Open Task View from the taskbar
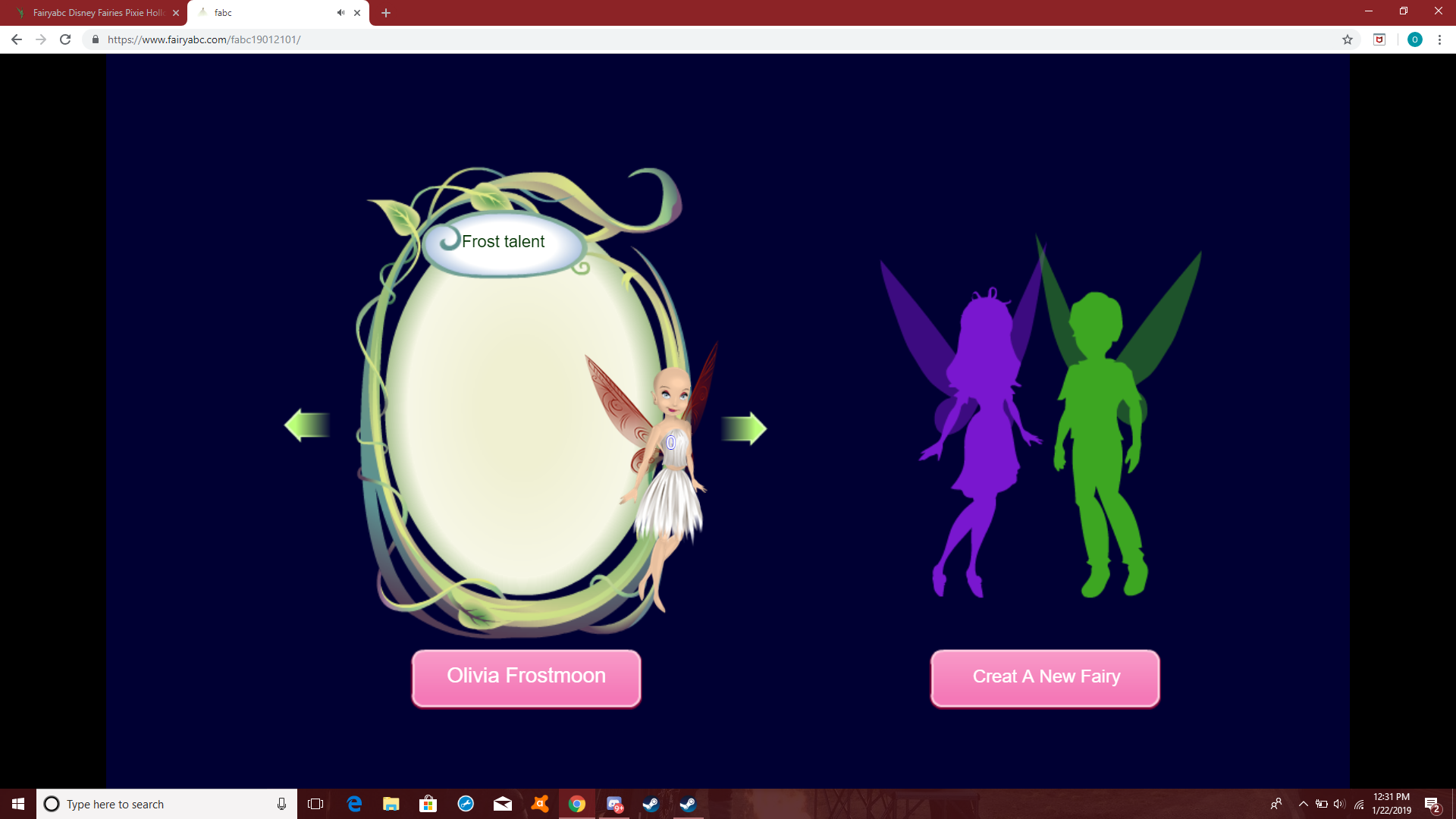The width and height of the screenshot is (1456, 819). point(315,804)
